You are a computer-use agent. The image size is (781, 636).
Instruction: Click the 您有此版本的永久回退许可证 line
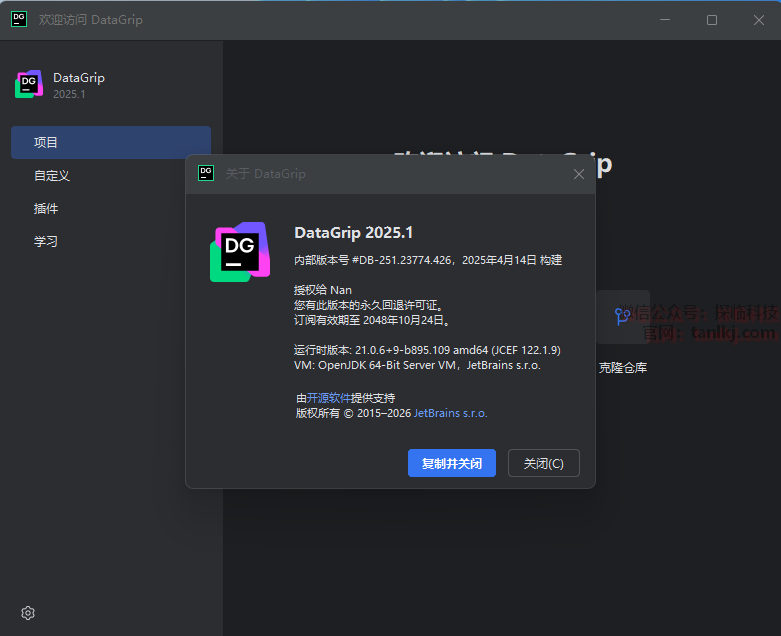[x=369, y=305]
